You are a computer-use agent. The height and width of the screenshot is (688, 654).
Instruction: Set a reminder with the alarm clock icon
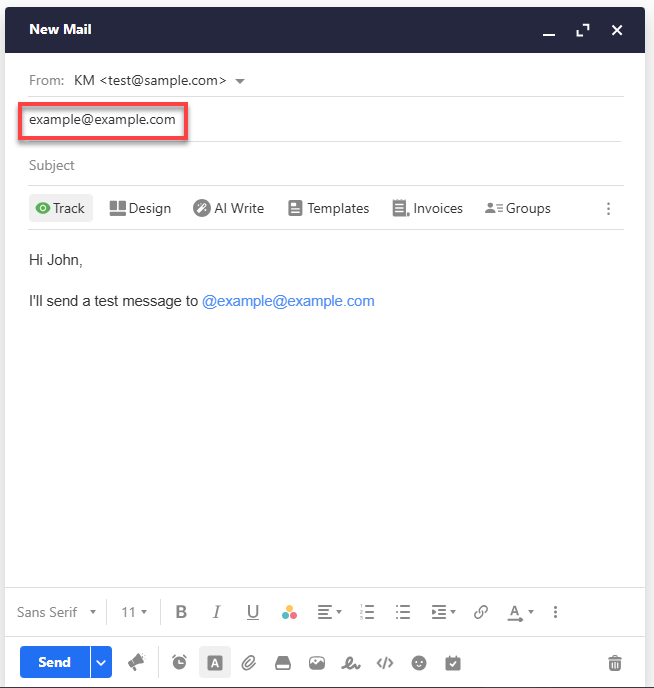[179, 662]
